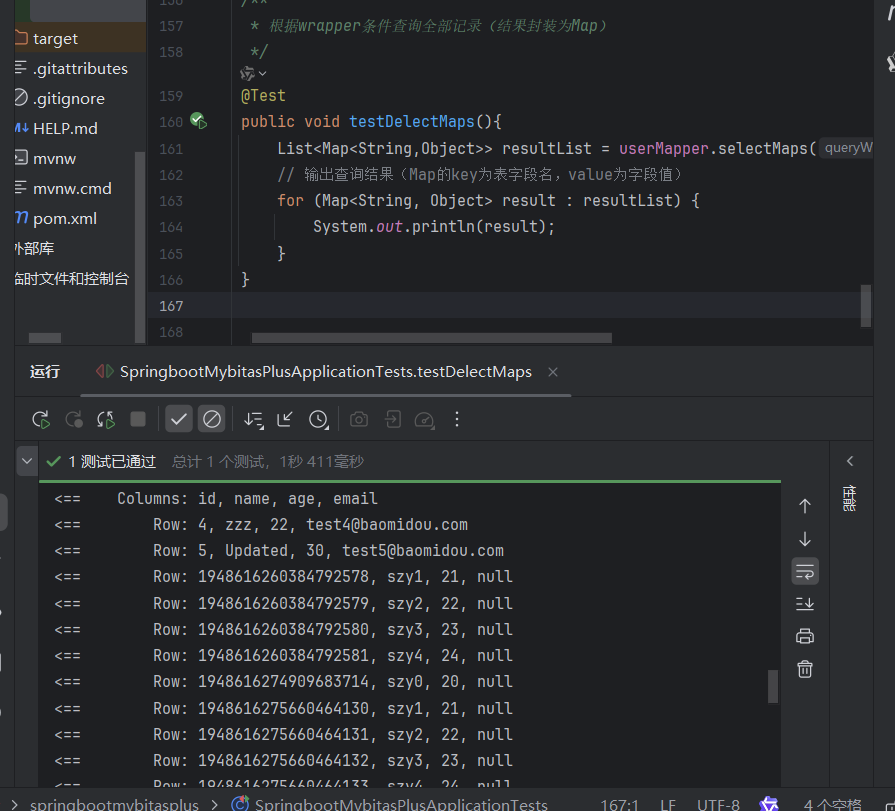Open .gitignore file in project tree

tap(68, 99)
